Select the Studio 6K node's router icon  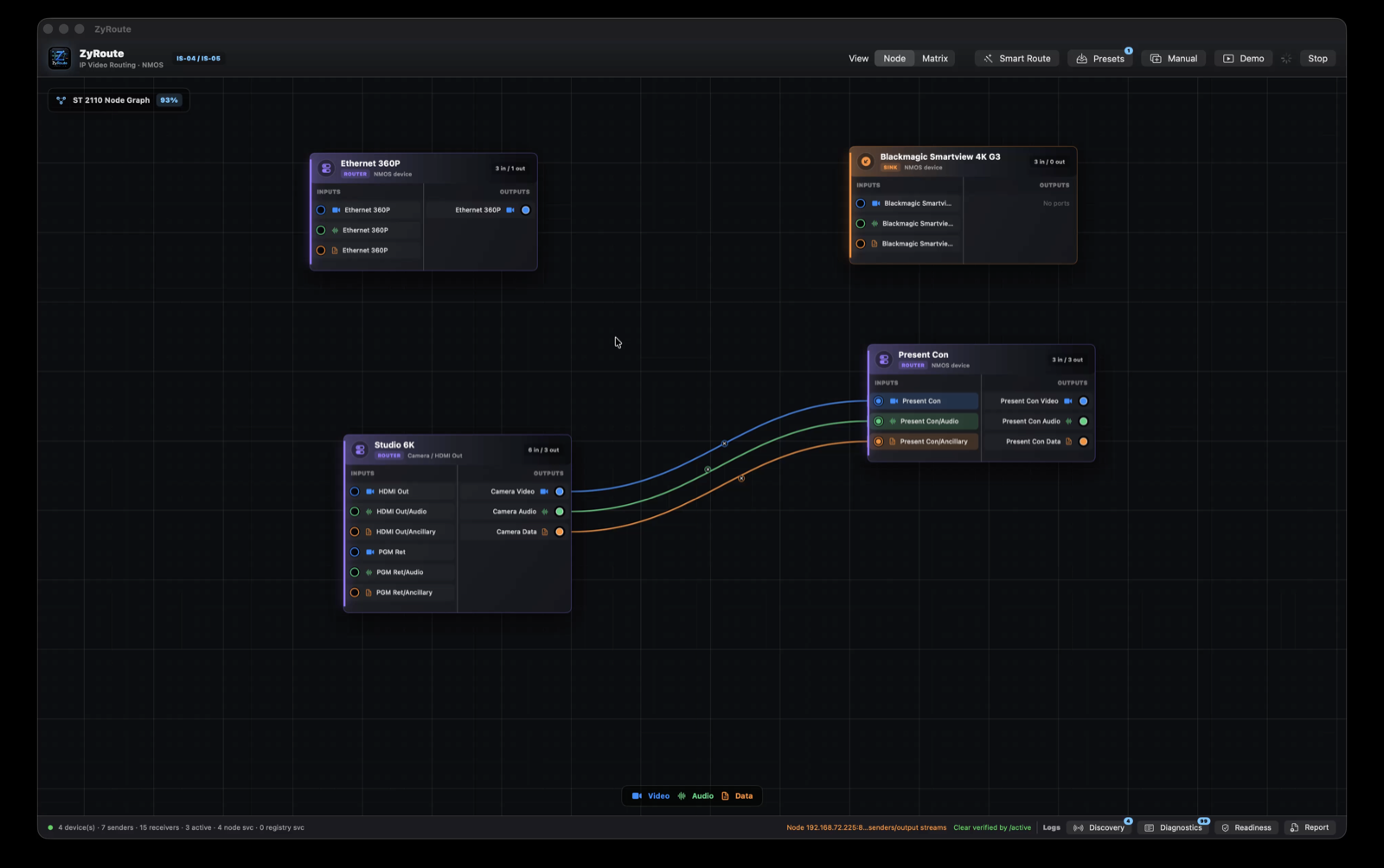pyautogui.click(x=360, y=450)
